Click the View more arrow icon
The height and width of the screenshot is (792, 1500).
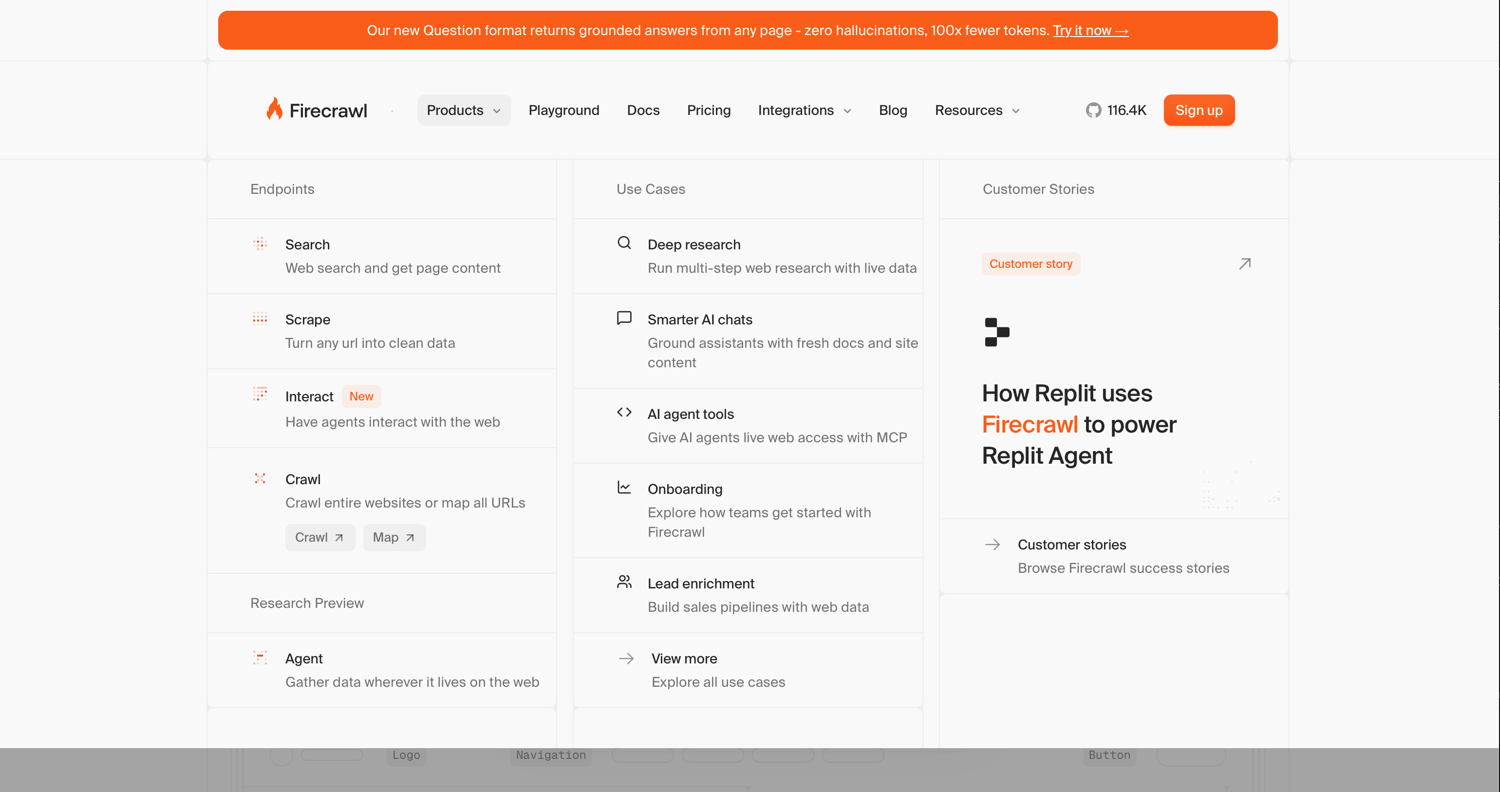[626, 658]
